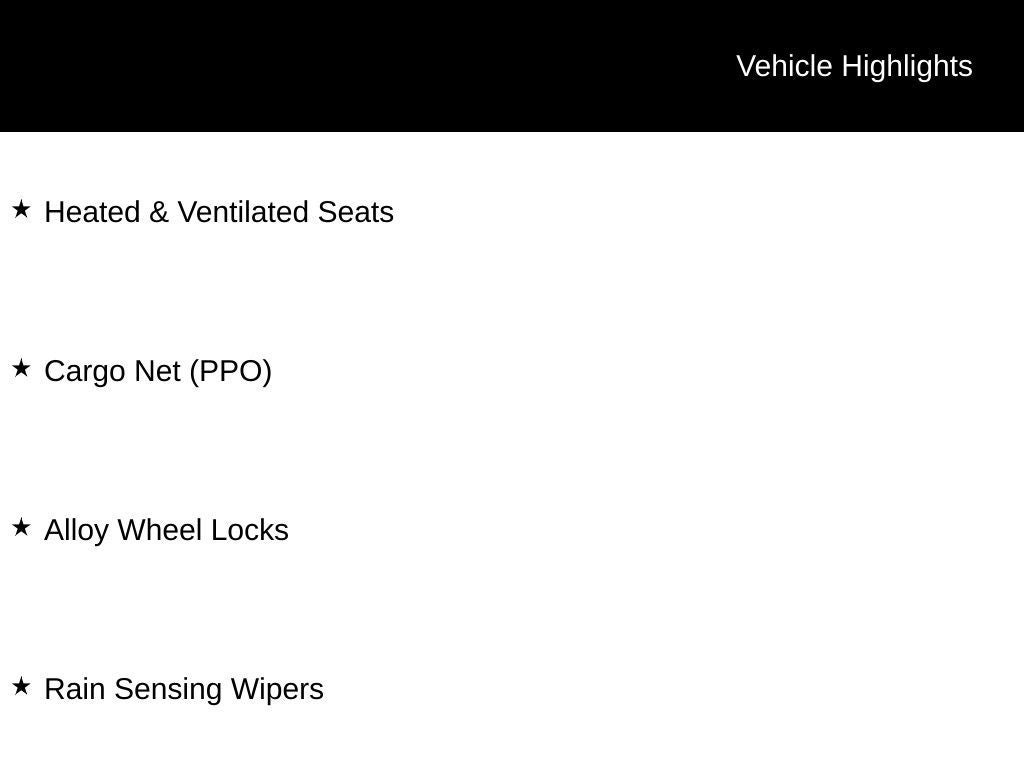Click the word "Wipers" in the last feature
Viewport: 1024px width, 768px height.
(277, 689)
